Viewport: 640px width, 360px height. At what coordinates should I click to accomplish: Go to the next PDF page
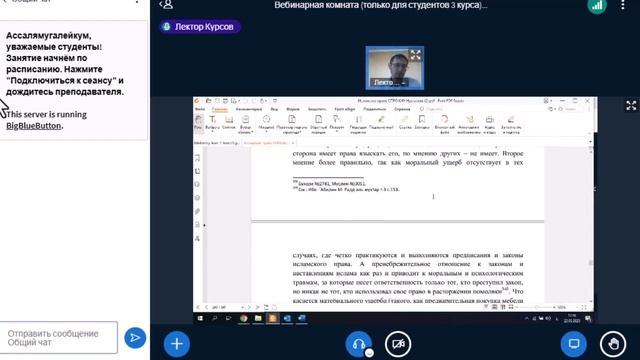click(x=249, y=307)
